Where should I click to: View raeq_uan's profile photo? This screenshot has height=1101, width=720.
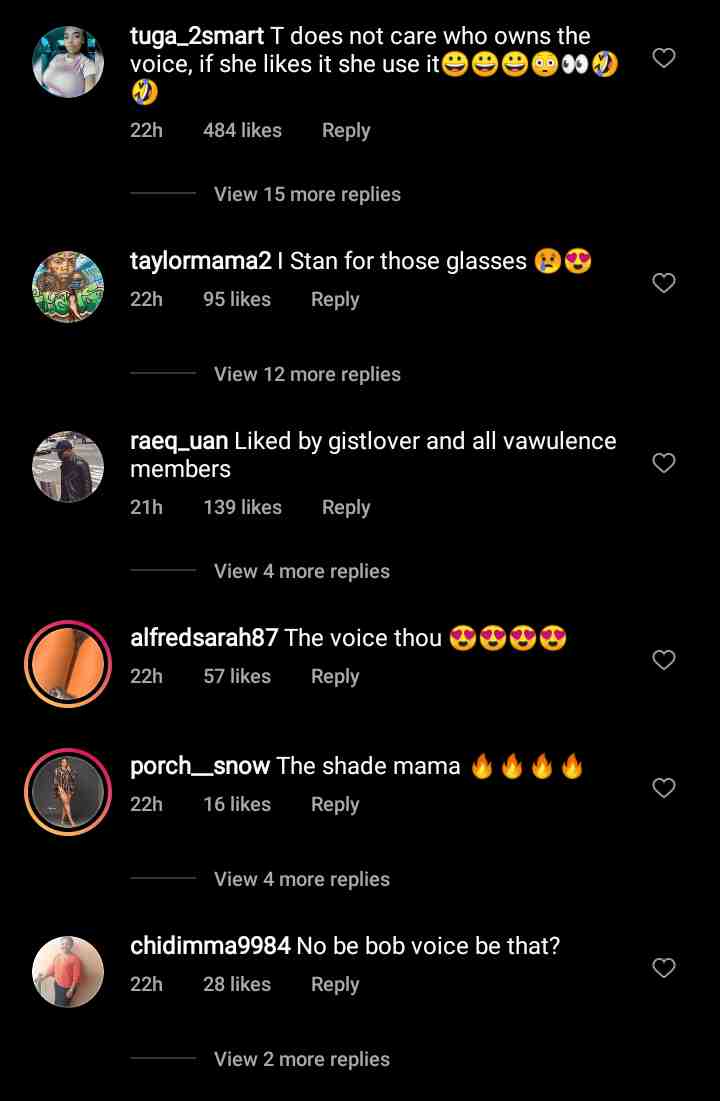coord(68,467)
